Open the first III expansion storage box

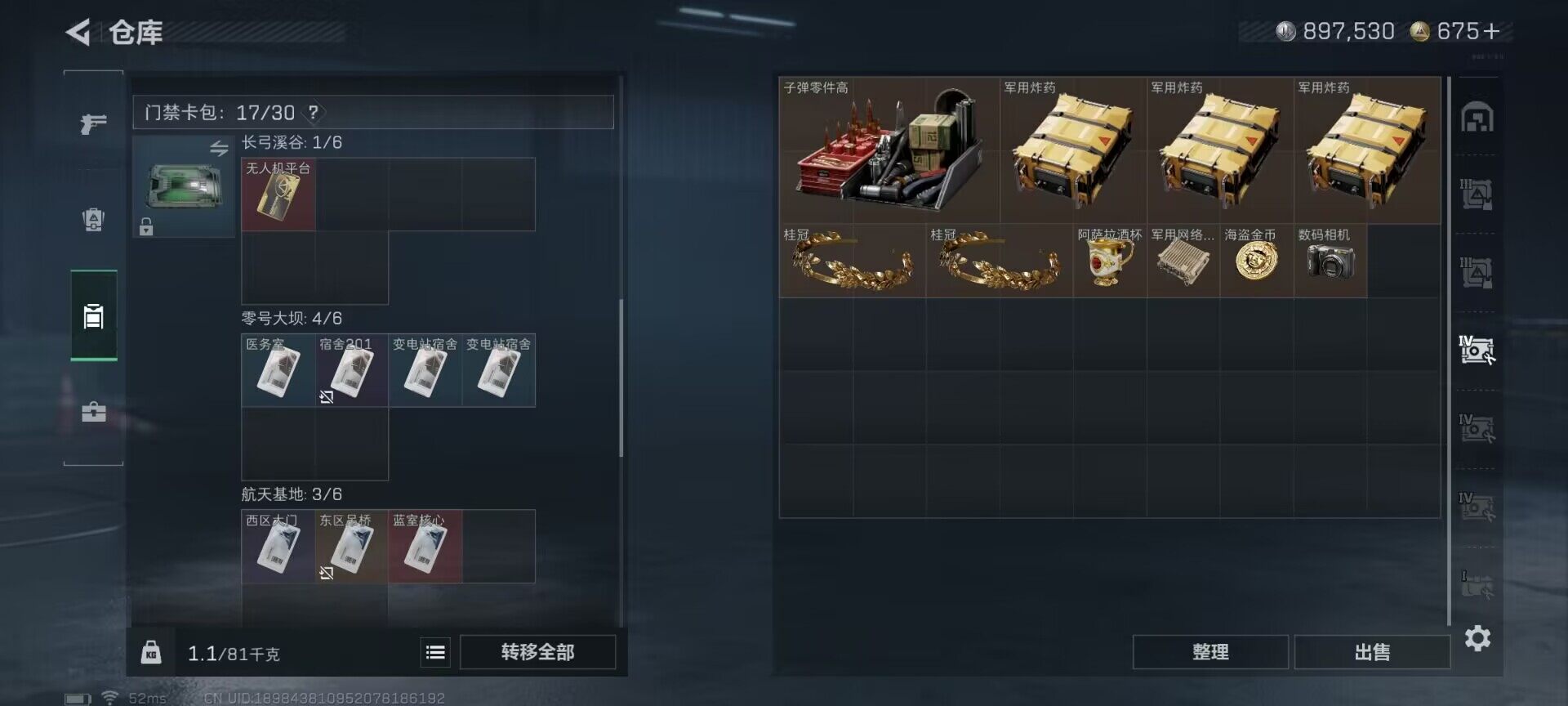pos(1477,194)
